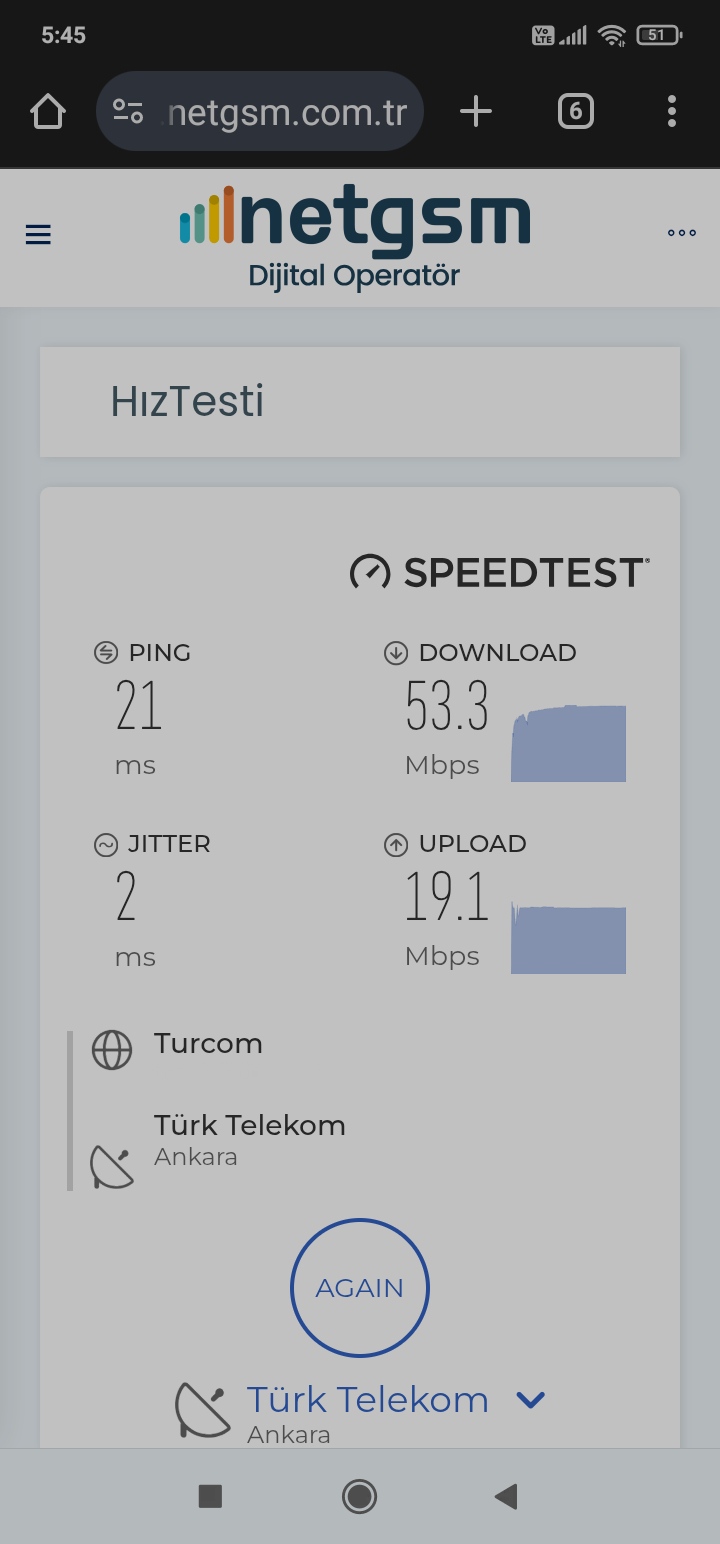Tap the Speedtest gauge logo

tap(370, 573)
